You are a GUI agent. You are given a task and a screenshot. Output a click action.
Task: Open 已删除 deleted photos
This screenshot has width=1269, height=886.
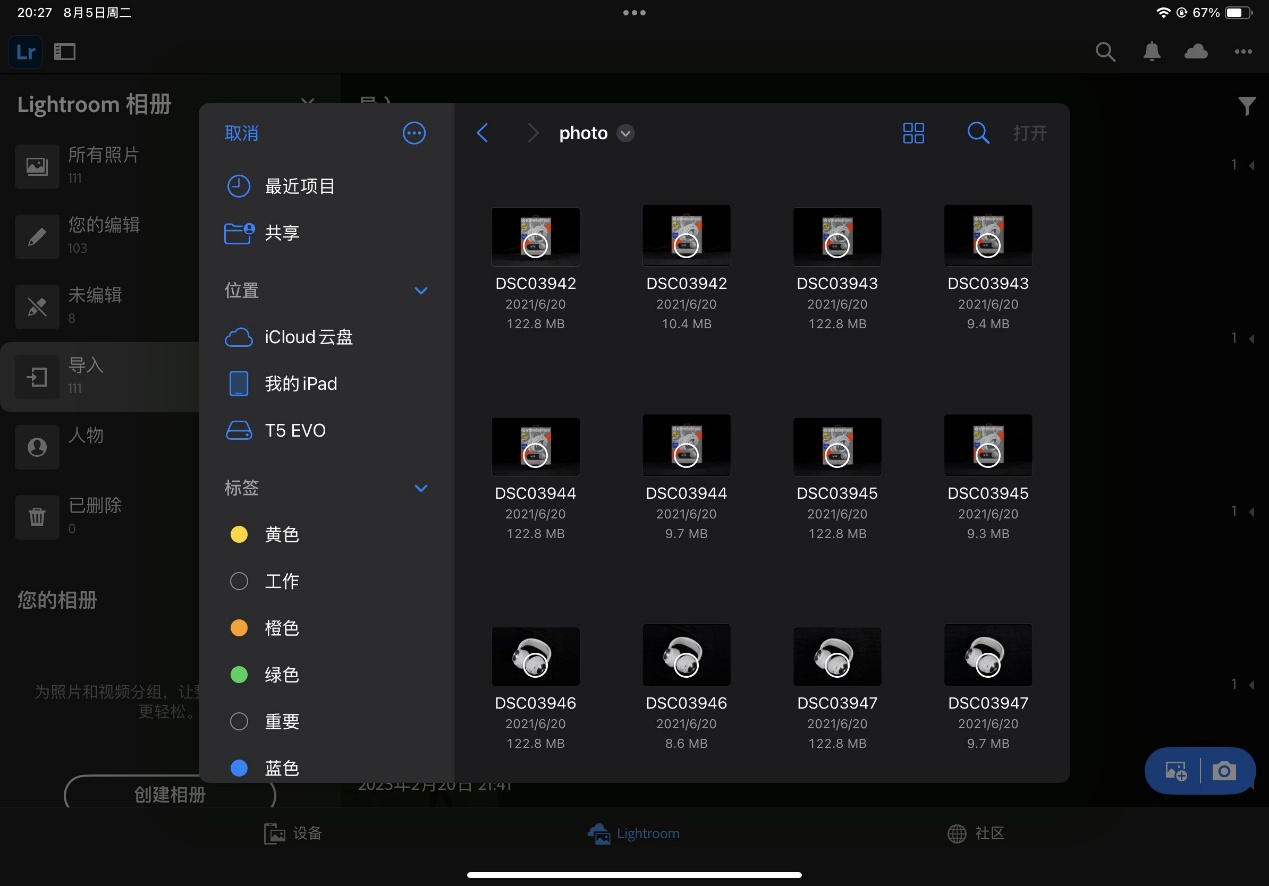pos(100,517)
